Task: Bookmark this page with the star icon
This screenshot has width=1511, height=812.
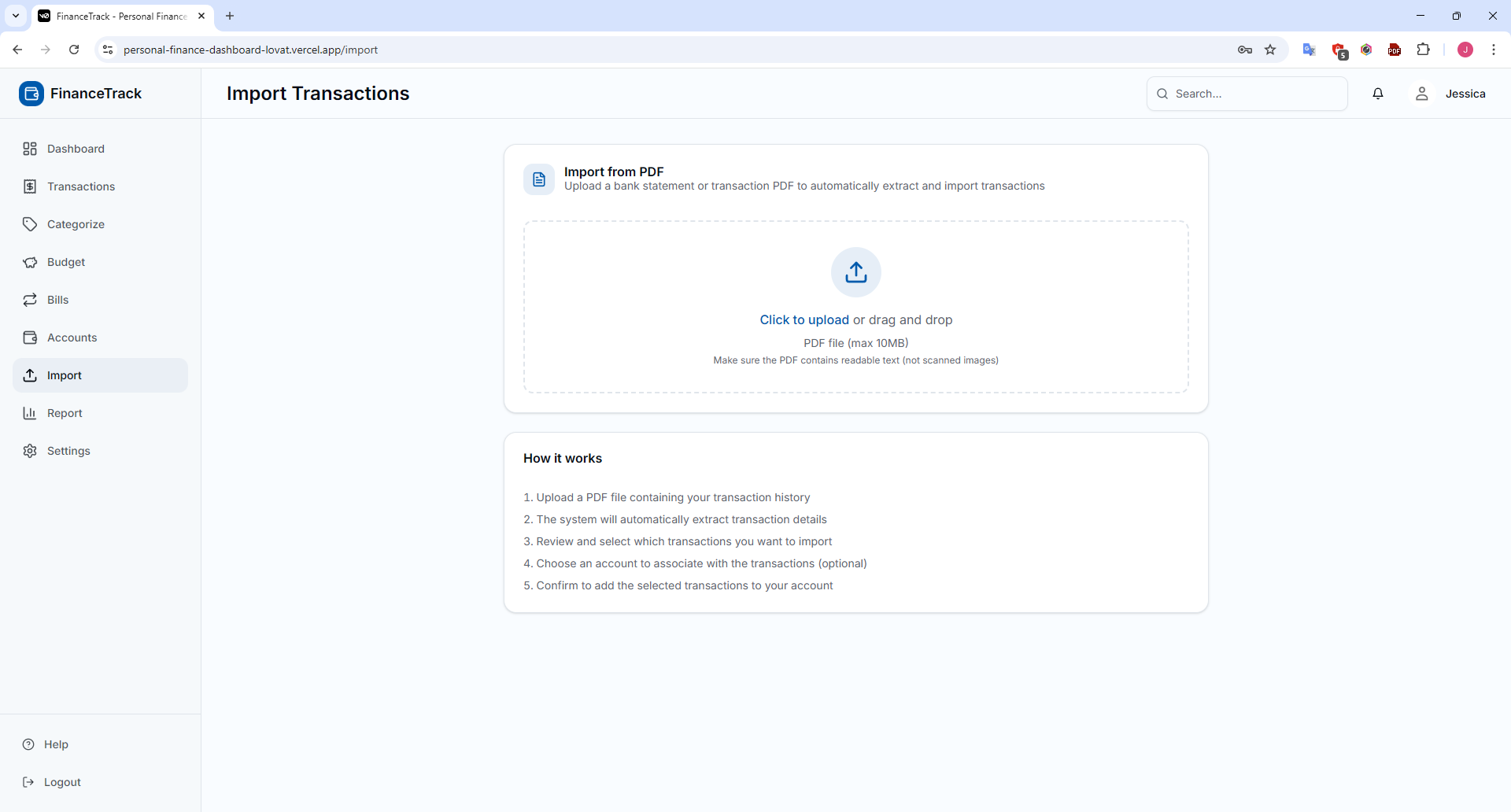Action: pyautogui.click(x=1270, y=50)
